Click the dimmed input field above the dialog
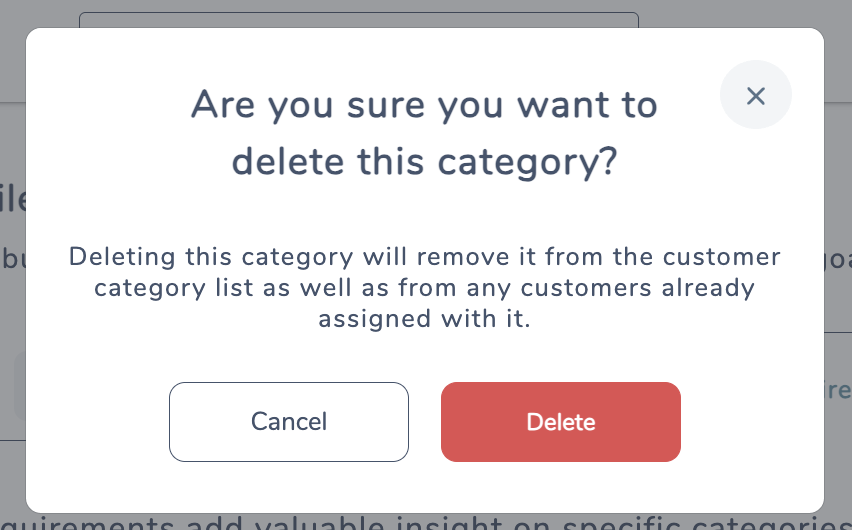The width and height of the screenshot is (852, 530). [359, 20]
